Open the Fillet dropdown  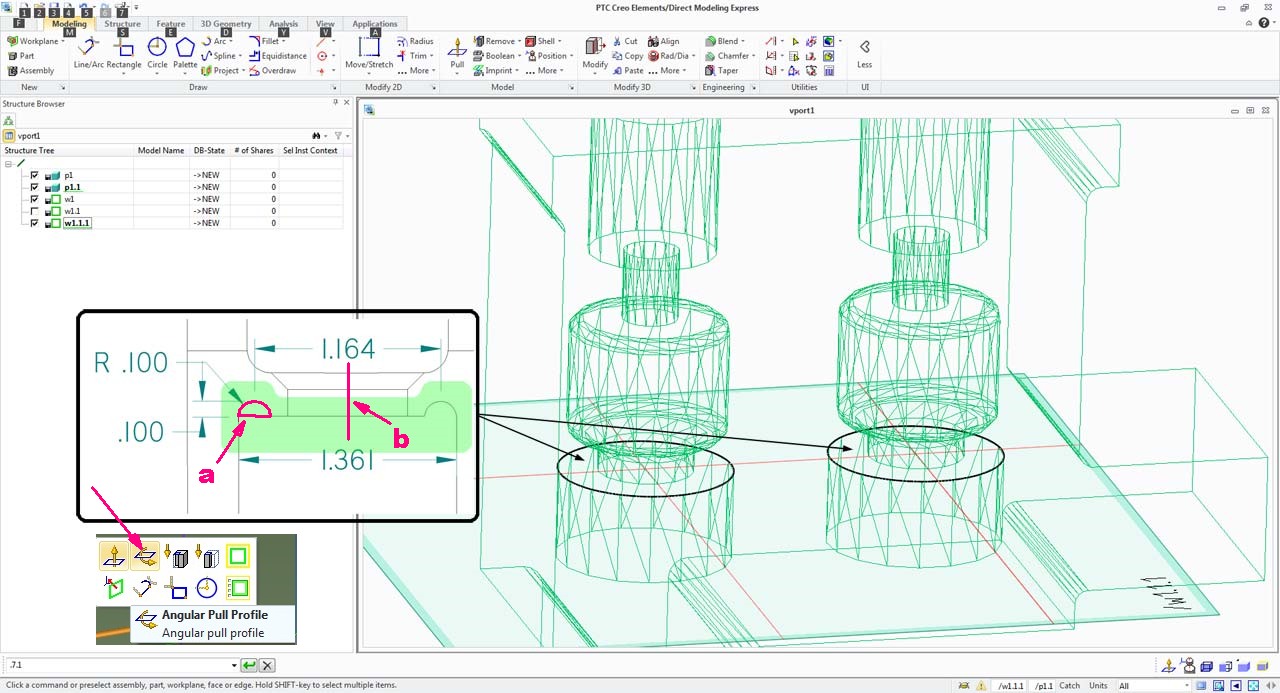click(x=286, y=42)
